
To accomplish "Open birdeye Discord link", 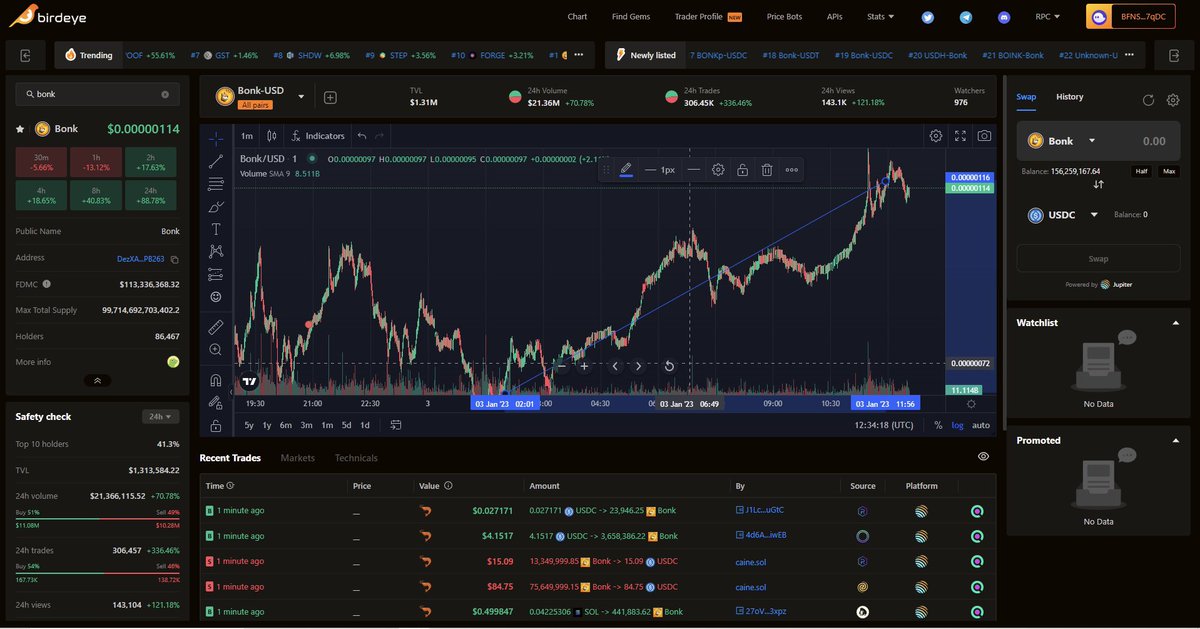I will (x=1003, y=17).
